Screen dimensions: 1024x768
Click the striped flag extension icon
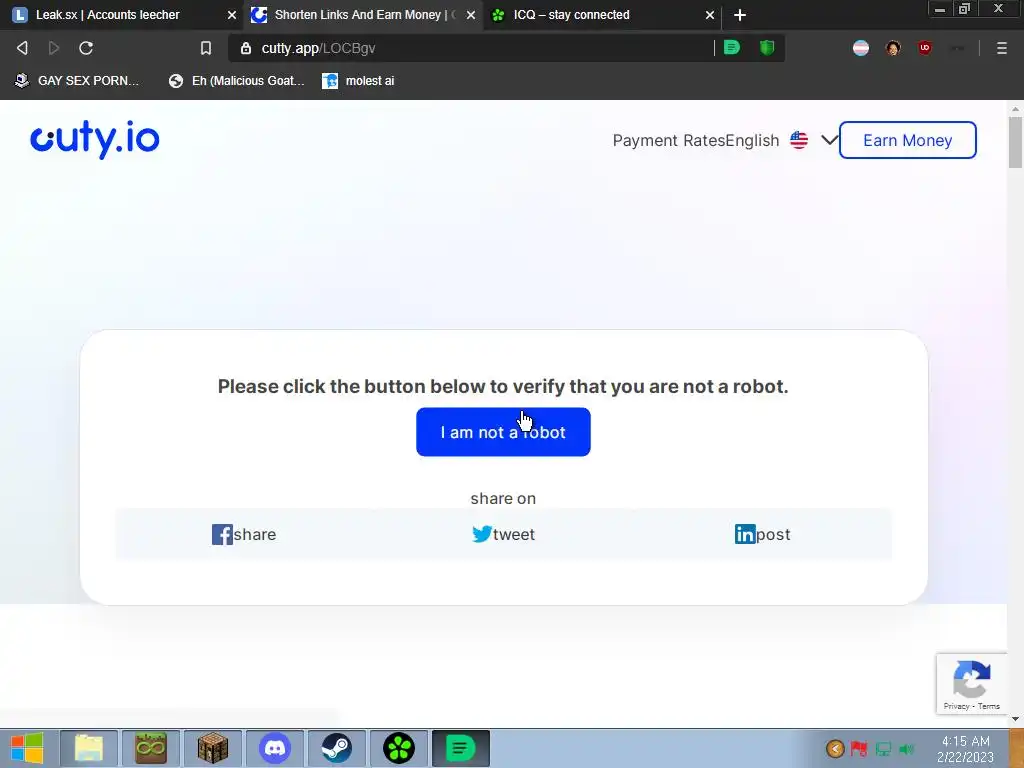click(x=861, y=48)
